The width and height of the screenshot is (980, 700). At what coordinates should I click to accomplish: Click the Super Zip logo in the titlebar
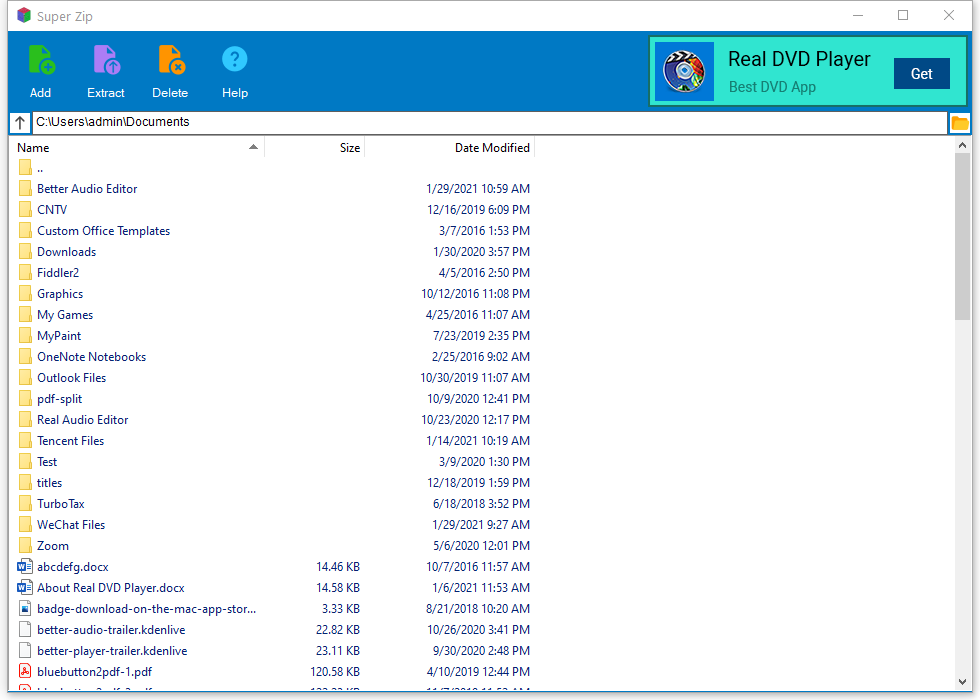[22, 15]
